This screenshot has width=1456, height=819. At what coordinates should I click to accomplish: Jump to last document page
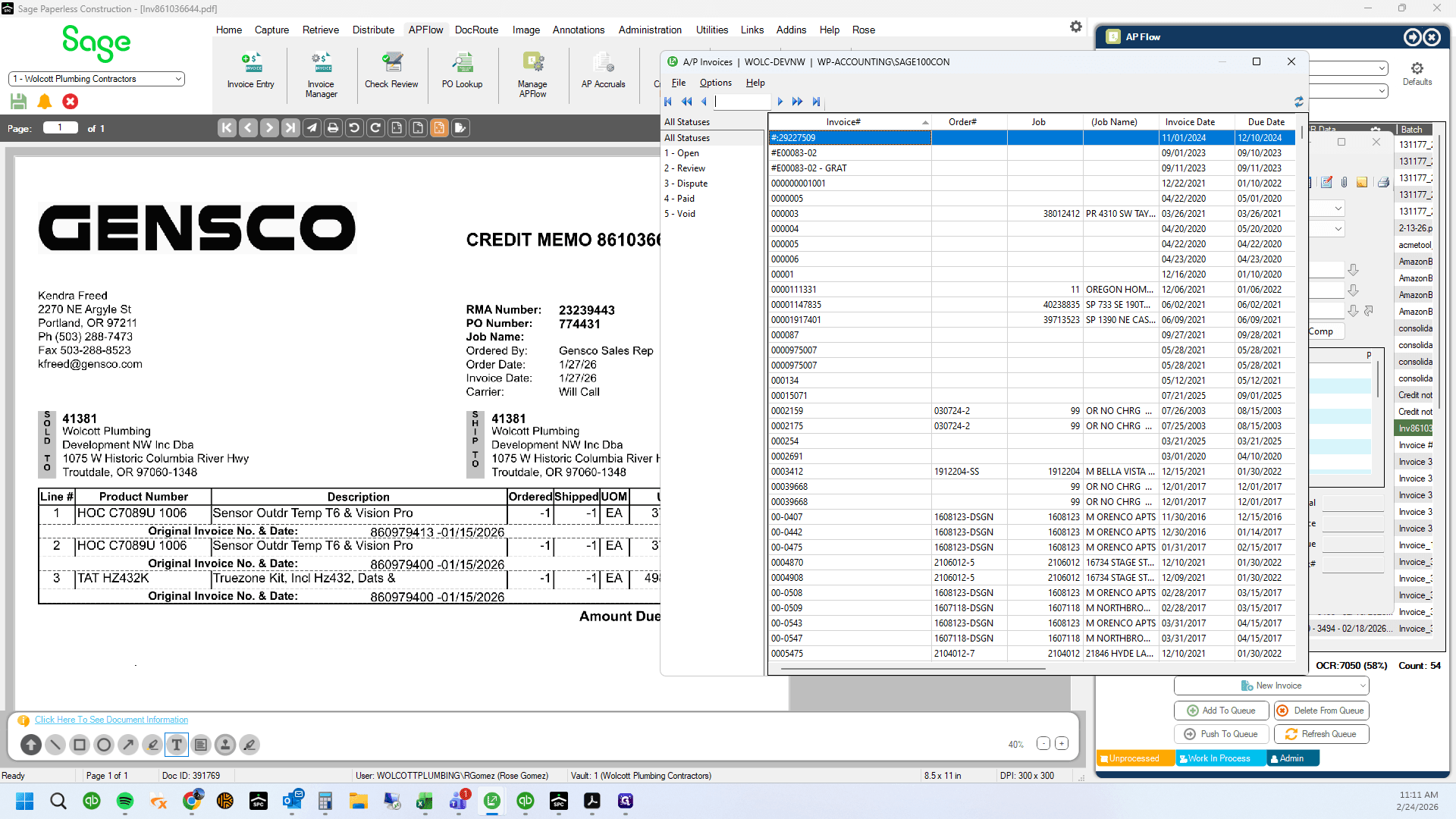pyautogui.click(x=290, y=128)
